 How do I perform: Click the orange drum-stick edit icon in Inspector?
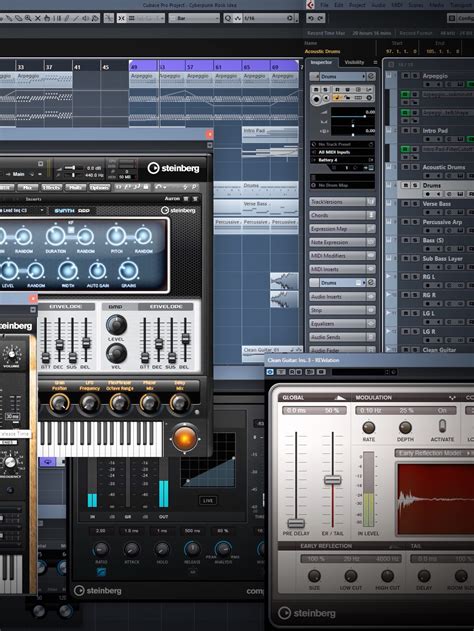click(337, 97)
